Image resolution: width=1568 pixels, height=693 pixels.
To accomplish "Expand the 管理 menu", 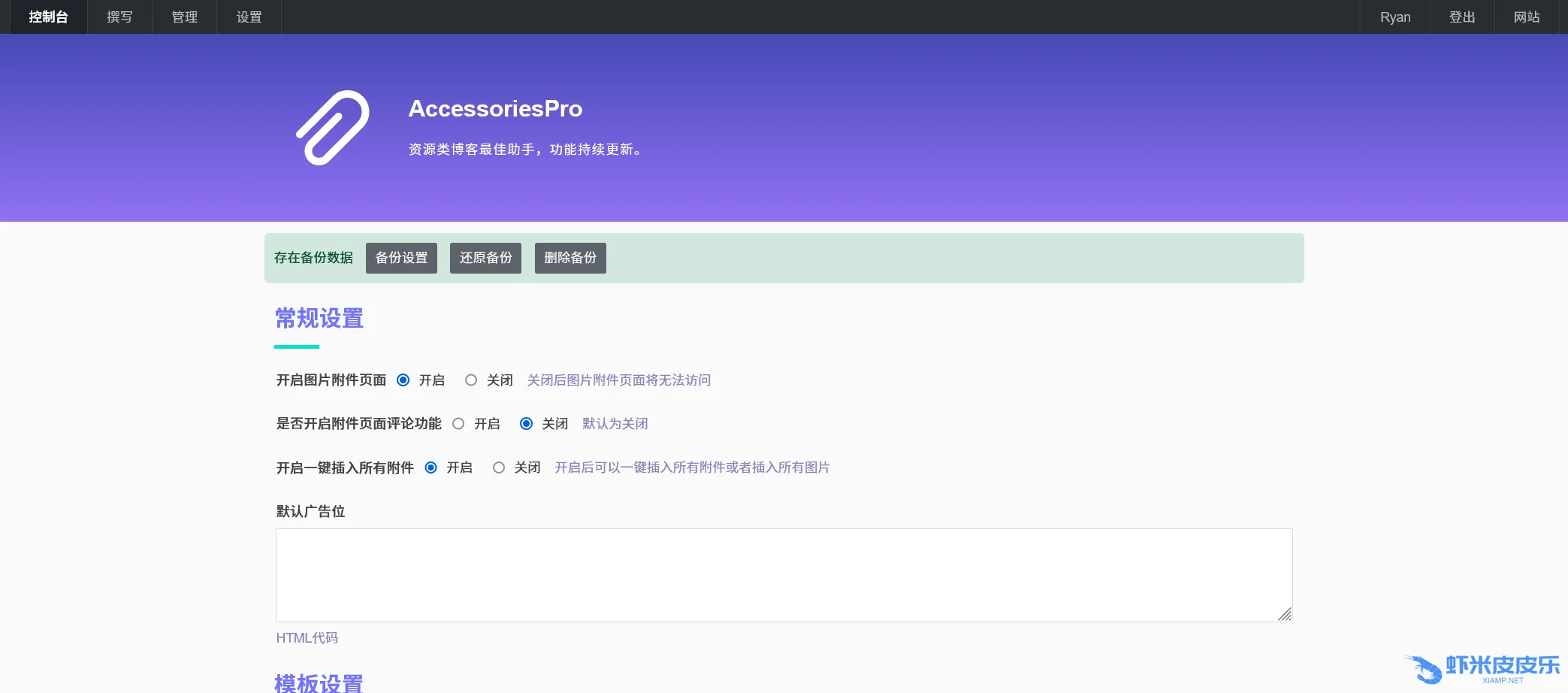I will 184,17.
